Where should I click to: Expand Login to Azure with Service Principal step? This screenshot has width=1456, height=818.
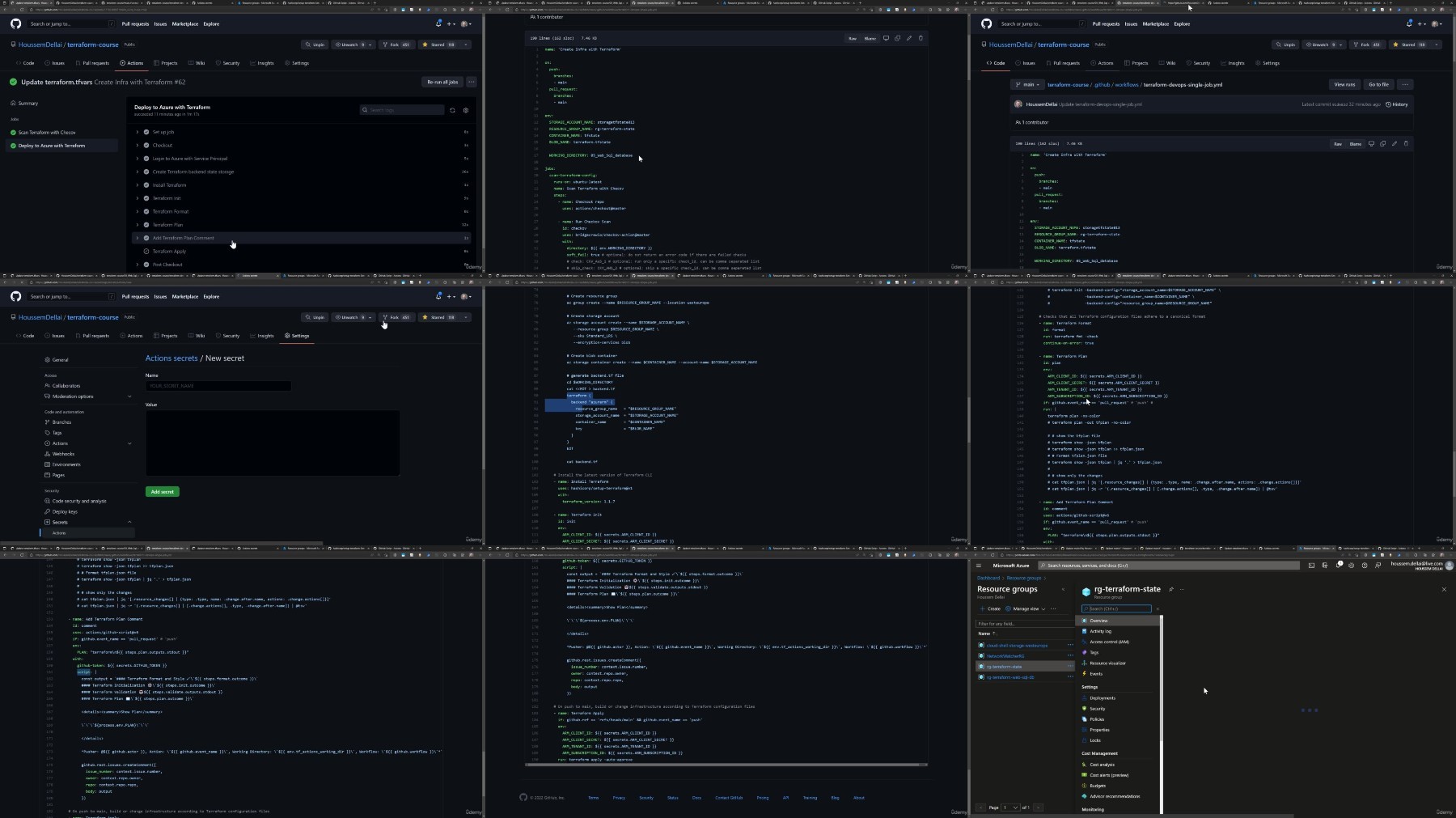tap(138, 159)
